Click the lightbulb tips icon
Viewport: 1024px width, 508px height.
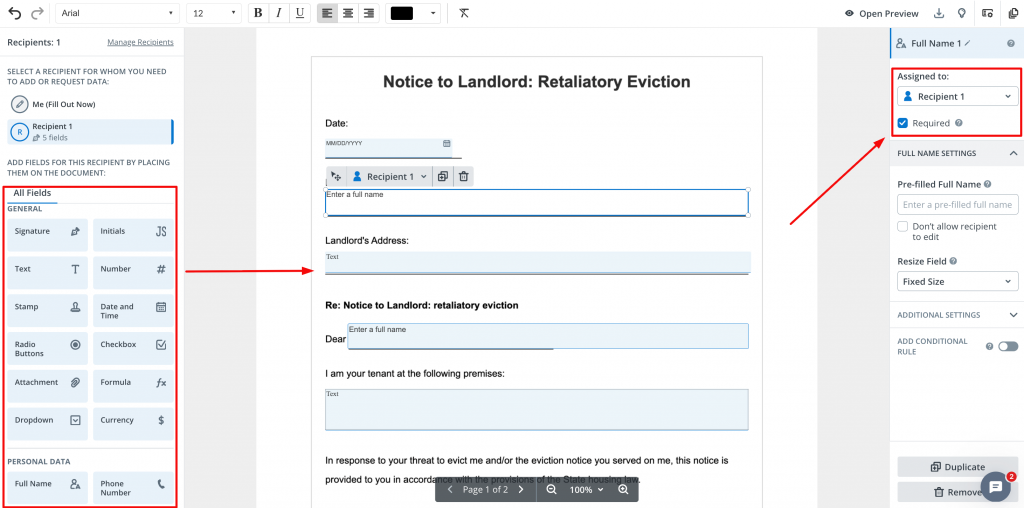click(x=961, y=13)
